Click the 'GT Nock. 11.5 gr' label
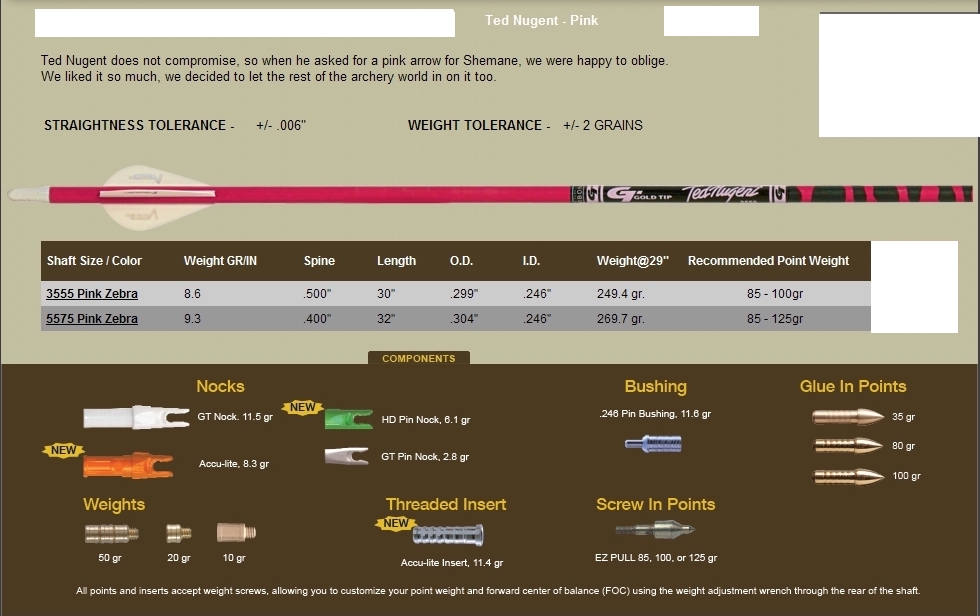 (235, 417)
